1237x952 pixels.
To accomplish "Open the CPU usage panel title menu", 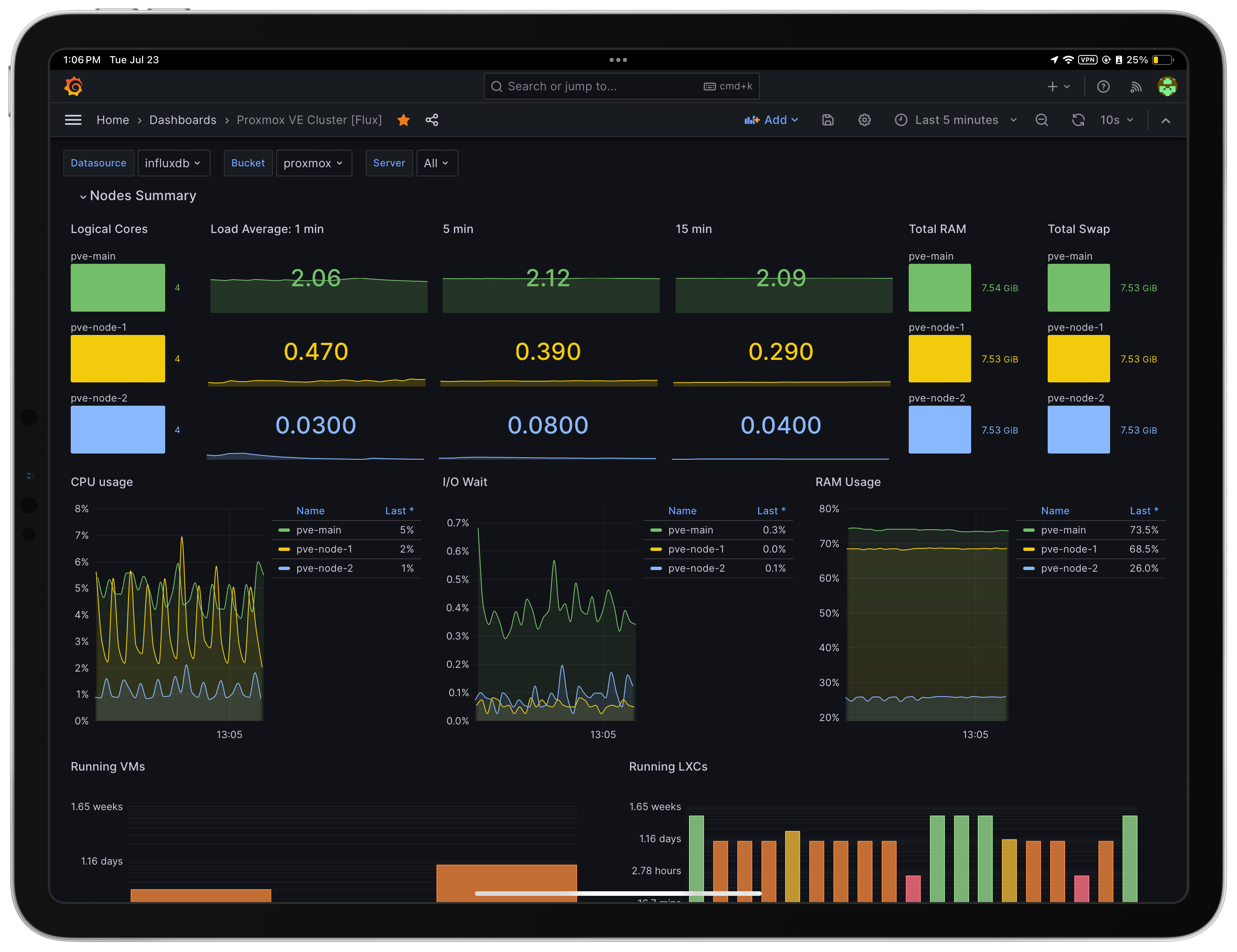I will pyautogui.click(x=102, y=482).
